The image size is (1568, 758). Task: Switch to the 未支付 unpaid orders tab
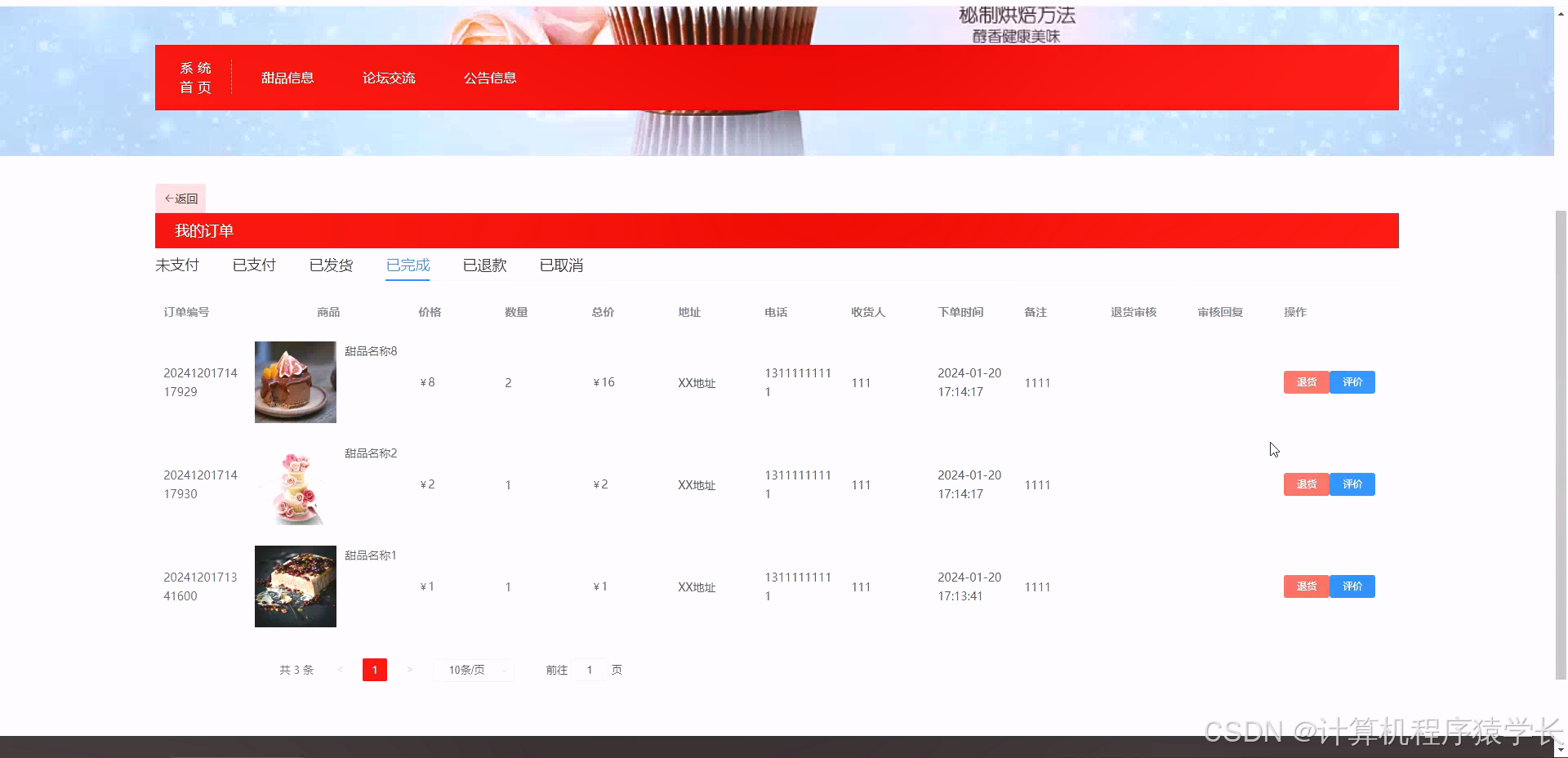coord(177,265)
